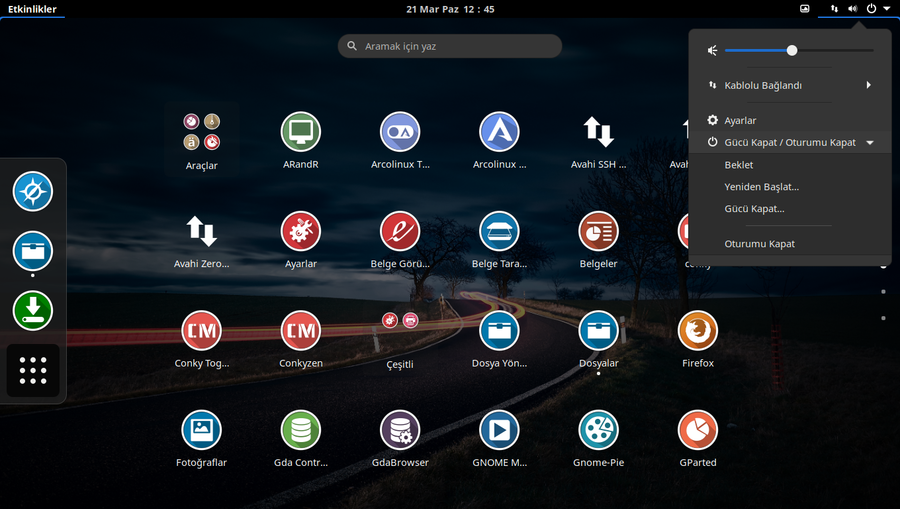Open GParted partition editor
Image resolution: width=900 pixels, height=509 pixels.
click(697, 430)
